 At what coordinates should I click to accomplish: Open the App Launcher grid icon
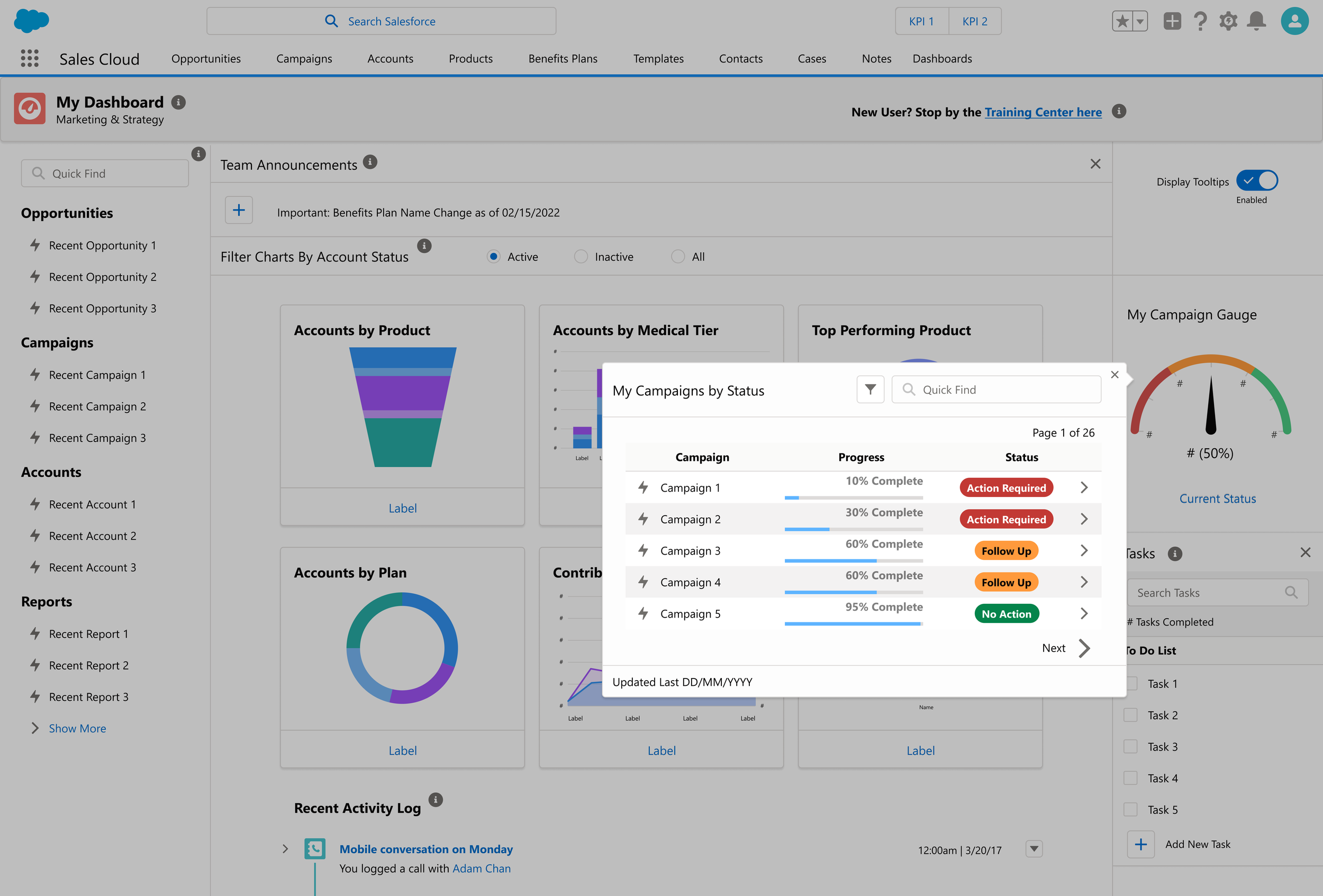click(x=30, y=58)
